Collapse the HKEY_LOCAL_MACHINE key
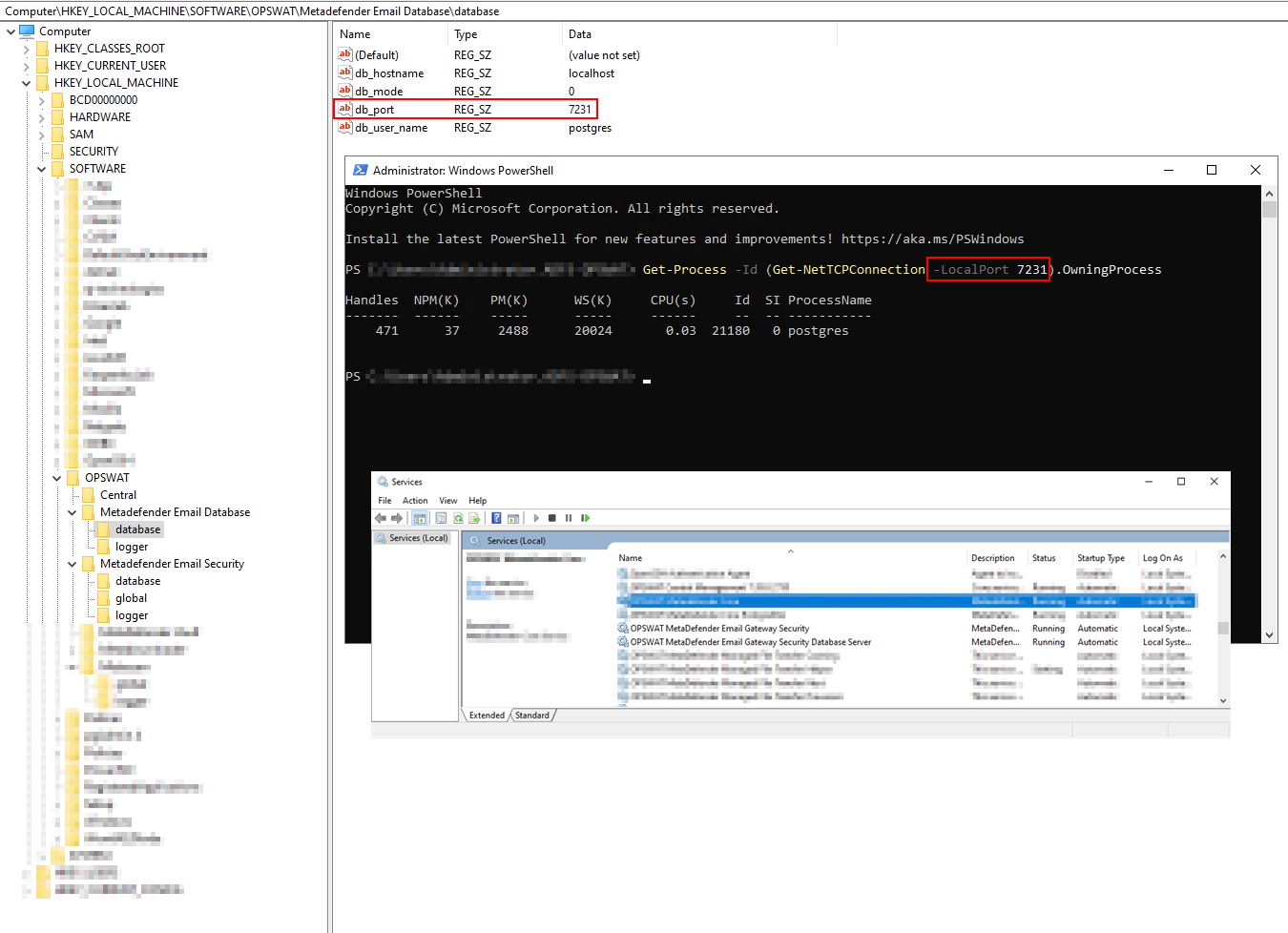The width and height of the screenshot is (1288, 933). coord(27,83)
